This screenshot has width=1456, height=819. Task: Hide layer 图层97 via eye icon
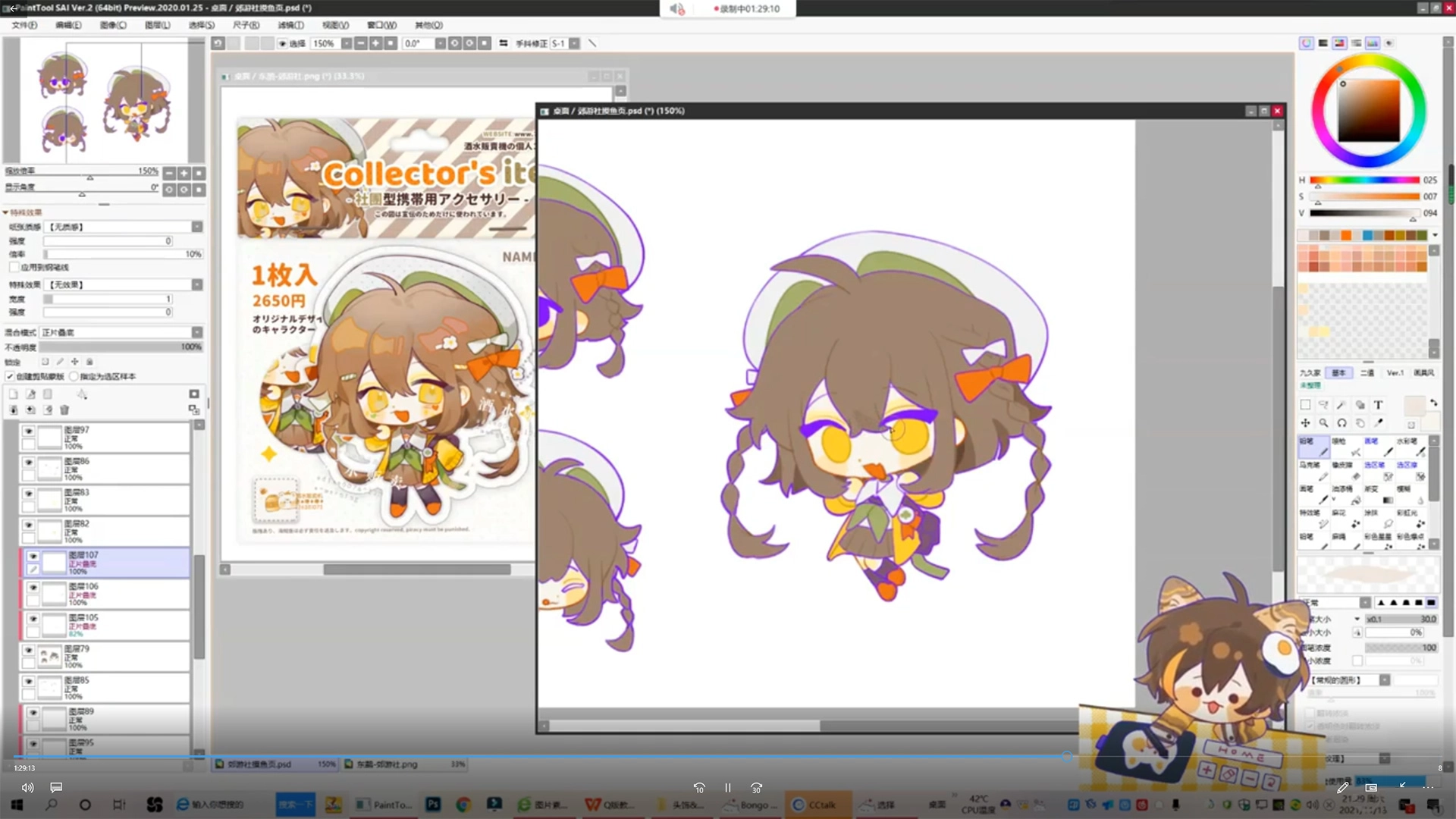pyautogui.click(x=28, y=431)
